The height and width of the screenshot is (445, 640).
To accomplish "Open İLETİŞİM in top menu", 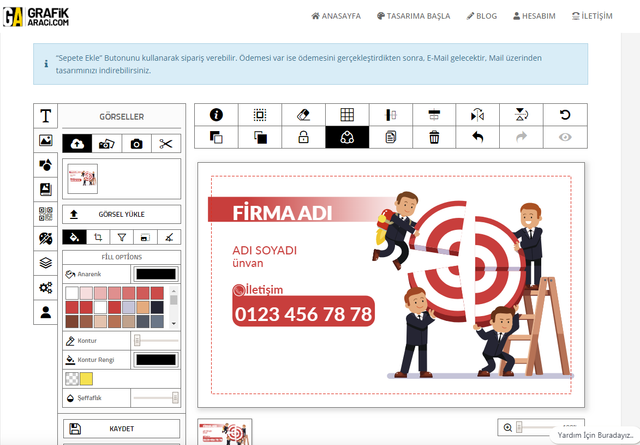I will click(x=592, y=16).
